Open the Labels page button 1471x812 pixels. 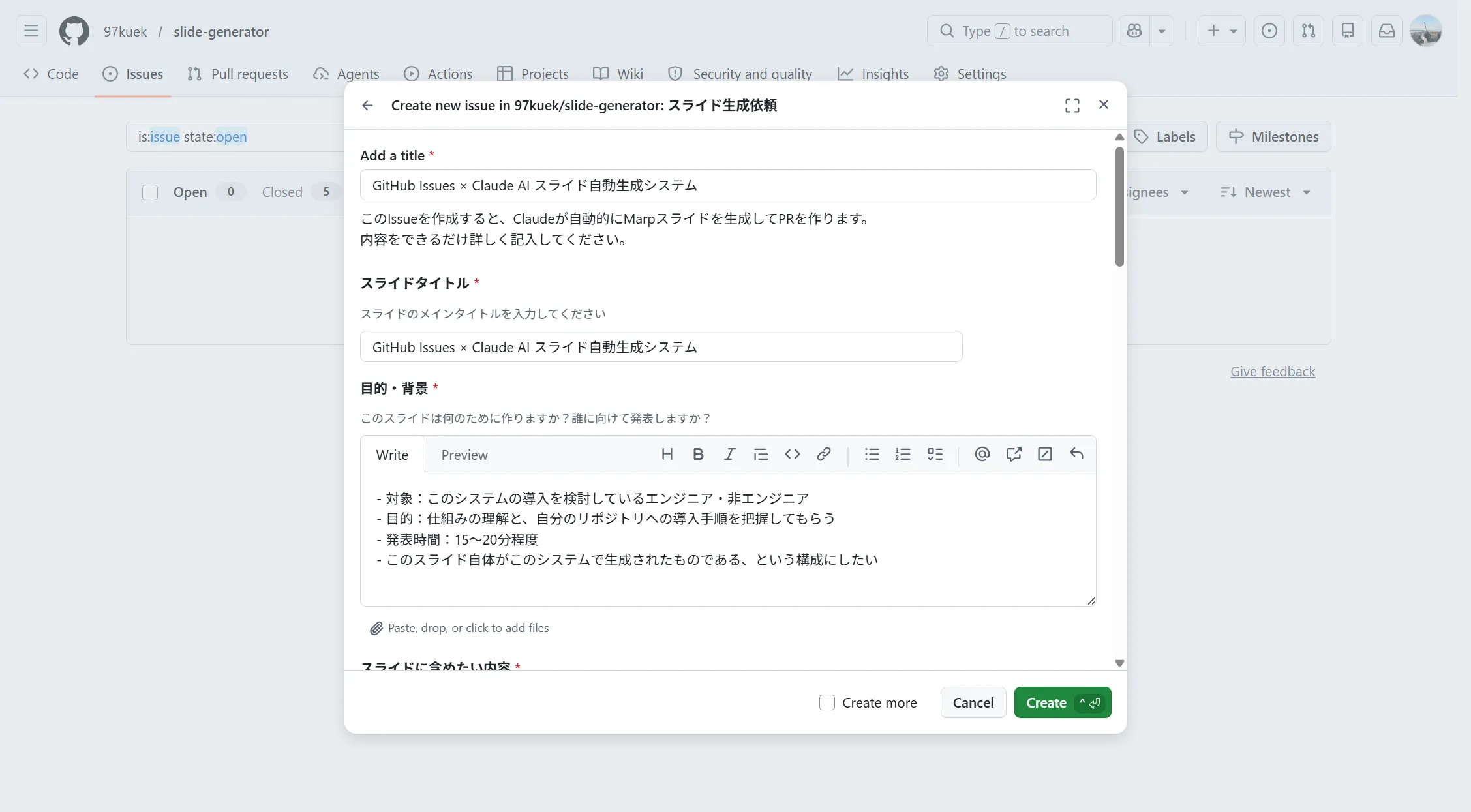(1166, 136)
